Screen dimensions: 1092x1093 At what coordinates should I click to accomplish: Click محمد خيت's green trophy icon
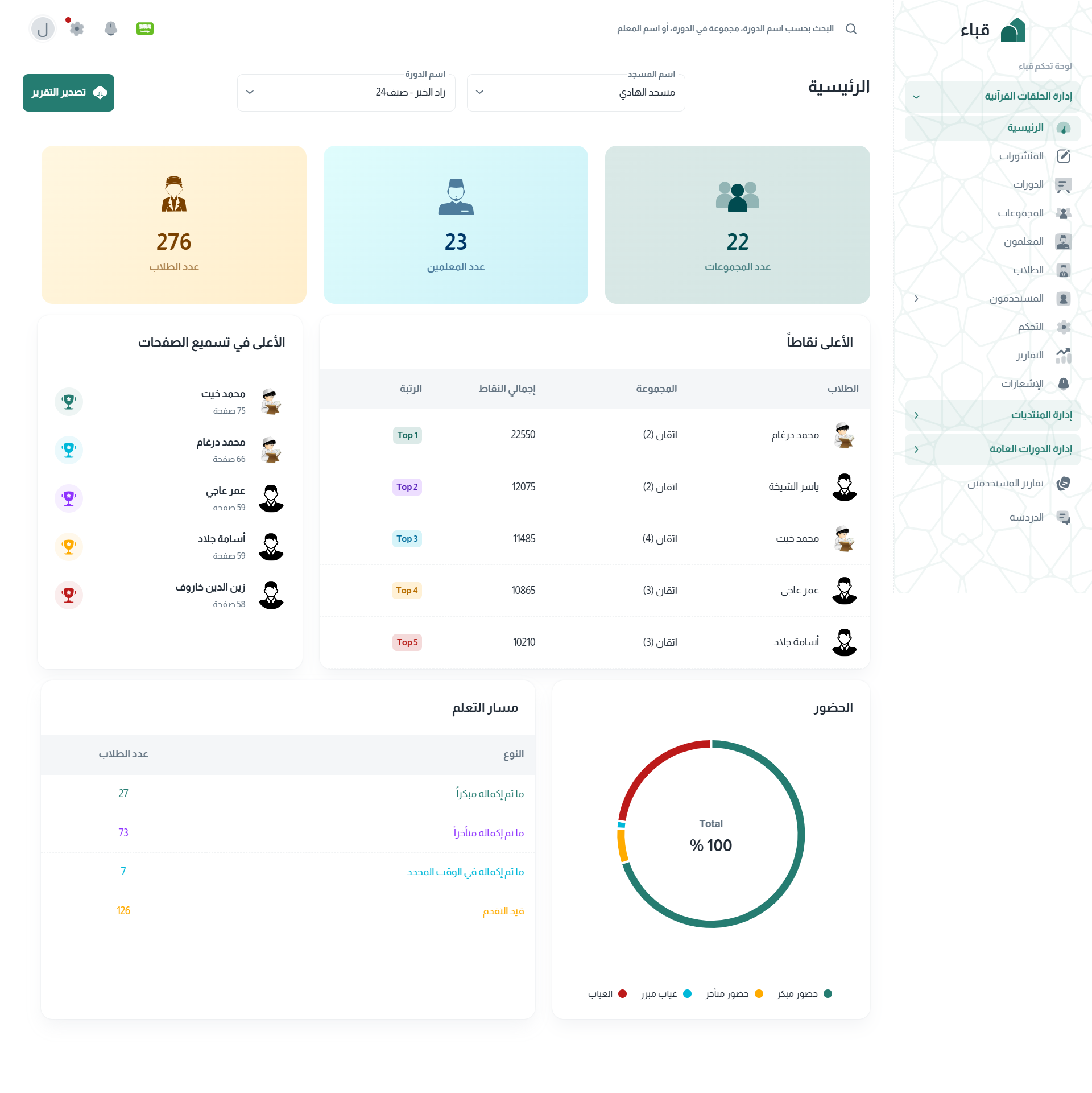click(69, 402)
